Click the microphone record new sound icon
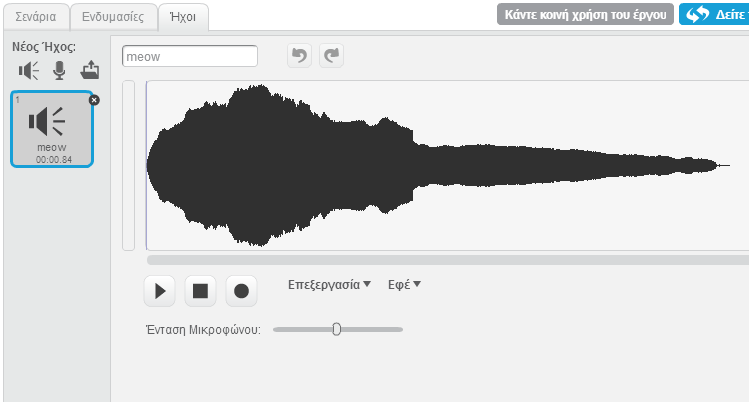This screenshot has height=402, width=749. pyautogui.click(x=59, y=70)
